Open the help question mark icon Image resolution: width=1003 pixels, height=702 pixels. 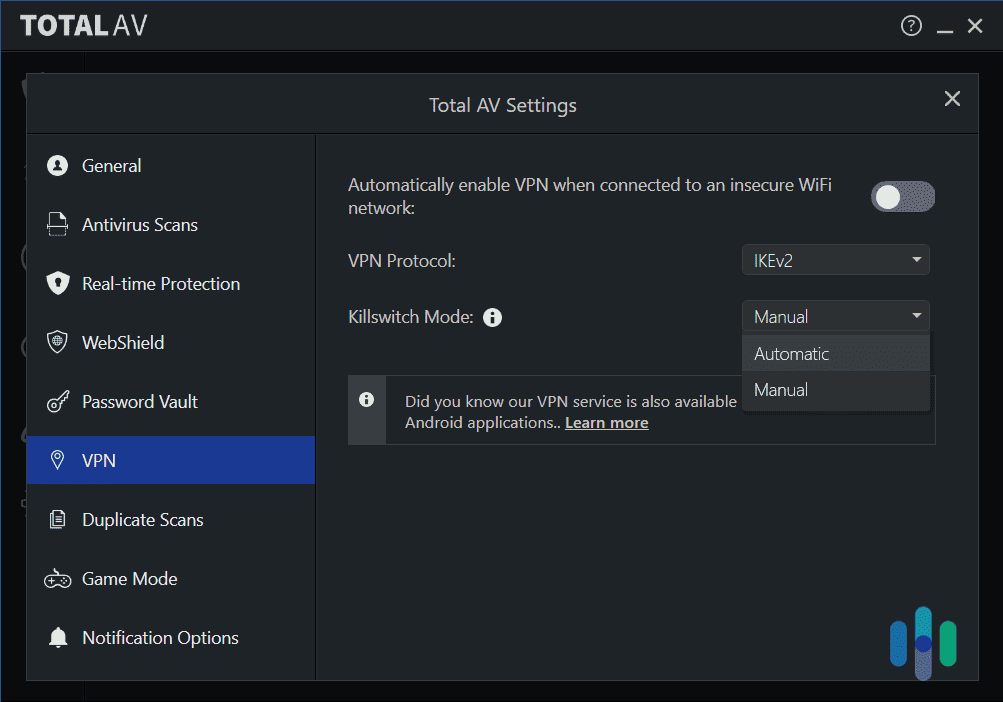tap(911, 25)
